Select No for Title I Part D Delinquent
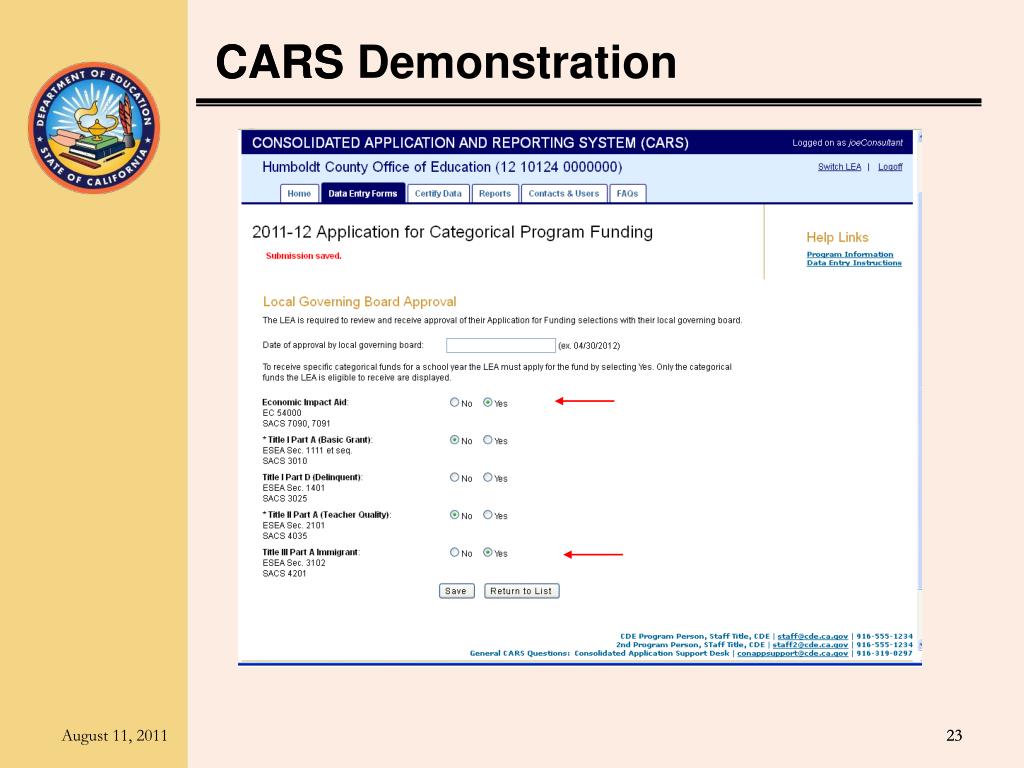1024x768 pixels. [x=455, y=477]
